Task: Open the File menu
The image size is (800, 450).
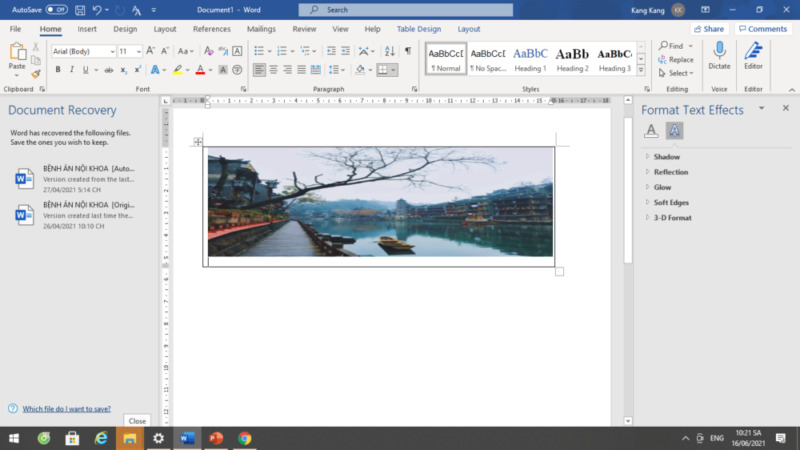Action: pyautogui.click(x=15, y=29)
